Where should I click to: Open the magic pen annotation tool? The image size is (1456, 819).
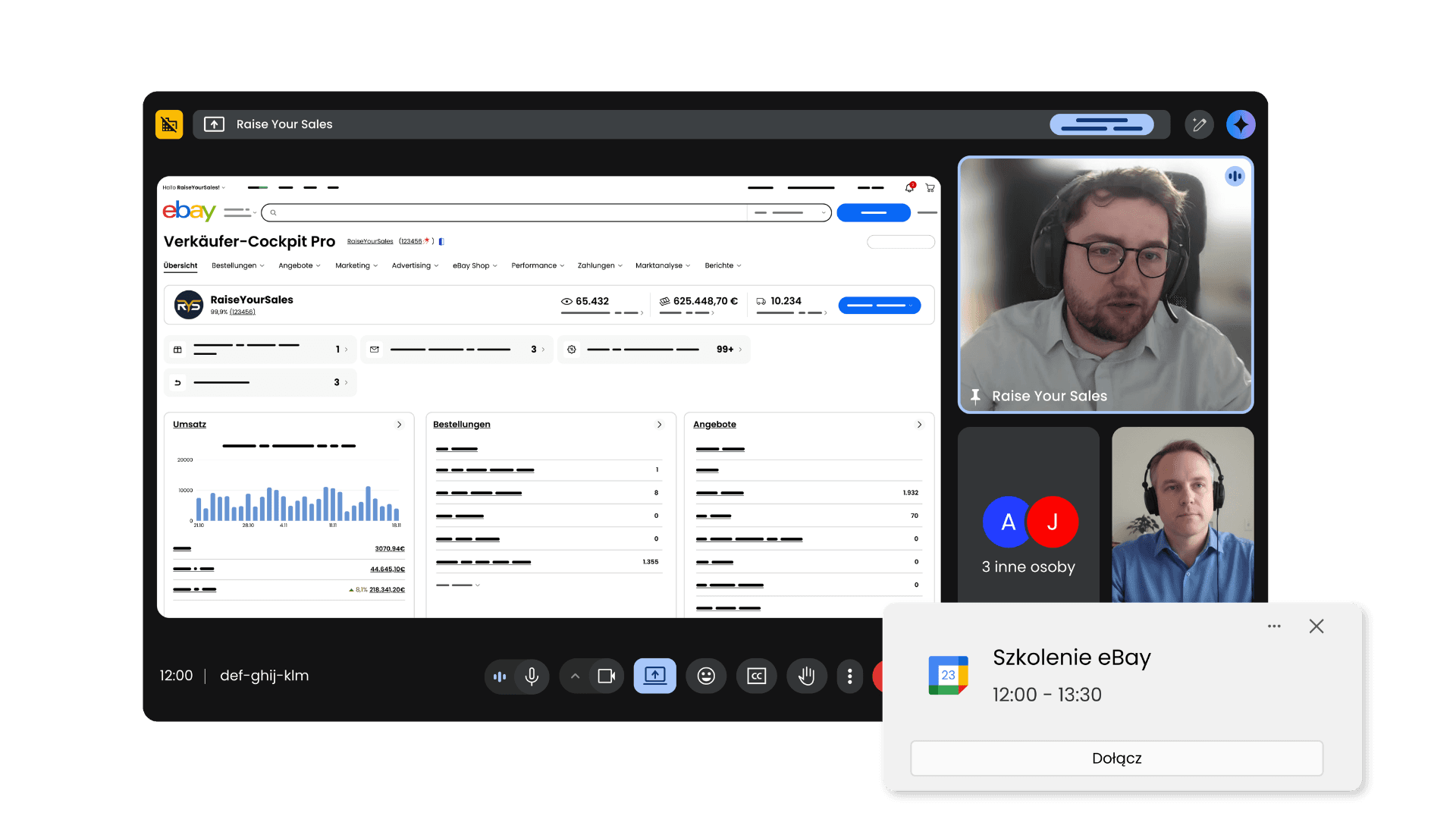[x=1199, y=124]
